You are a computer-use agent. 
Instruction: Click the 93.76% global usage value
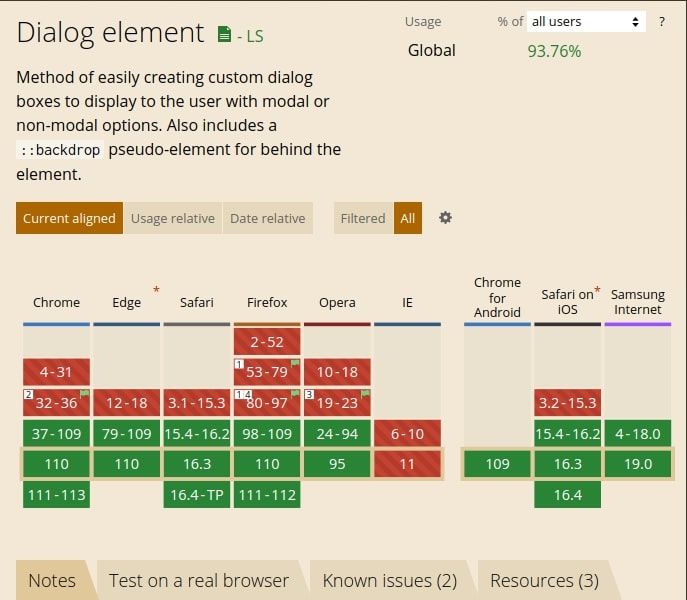tap(554, 51)
